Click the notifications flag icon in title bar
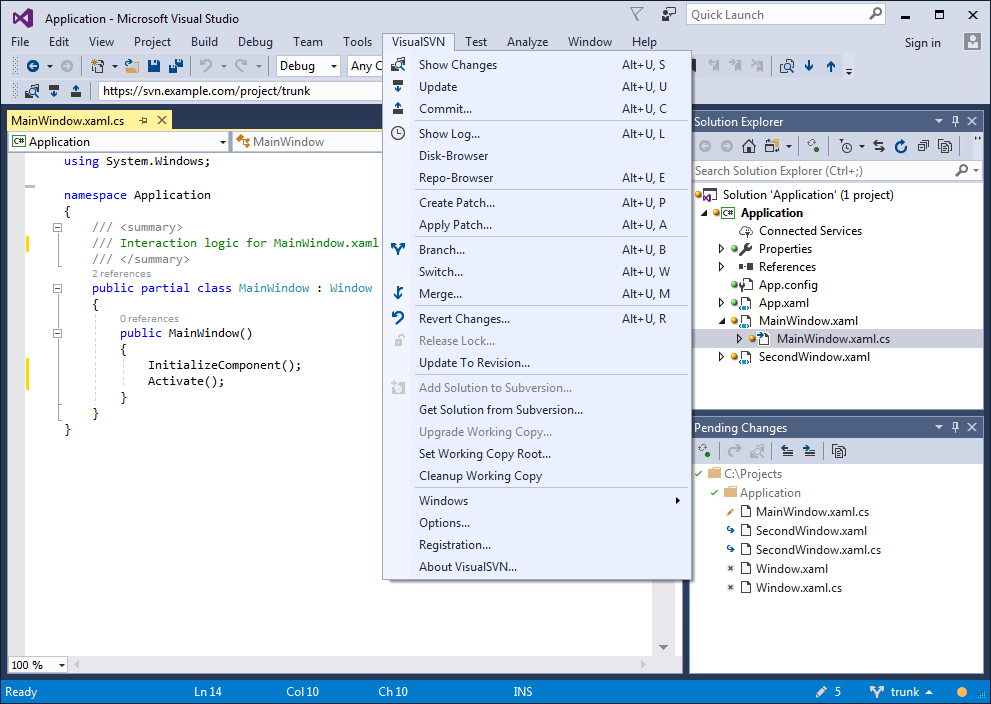 pos(637,14)
